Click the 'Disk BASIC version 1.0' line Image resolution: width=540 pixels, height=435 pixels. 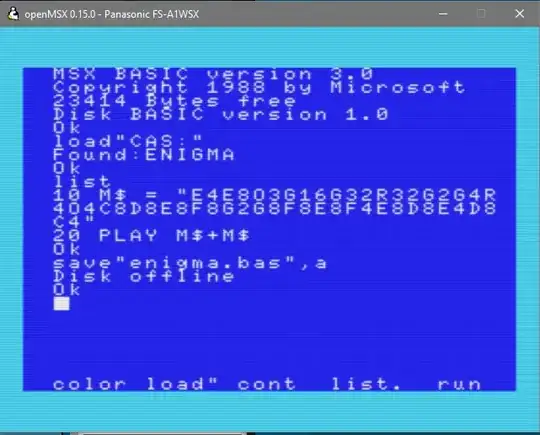221,114
